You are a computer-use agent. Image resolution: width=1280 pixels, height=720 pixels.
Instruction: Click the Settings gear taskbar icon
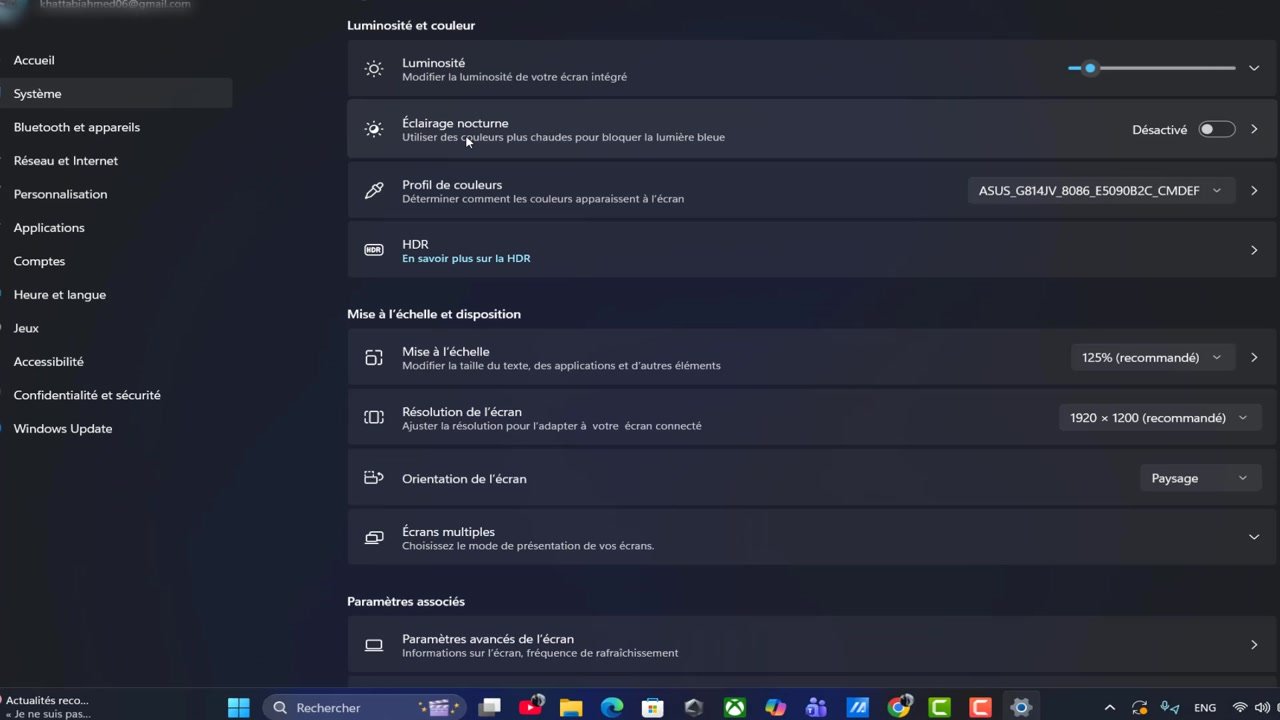tap(1021, 707)
